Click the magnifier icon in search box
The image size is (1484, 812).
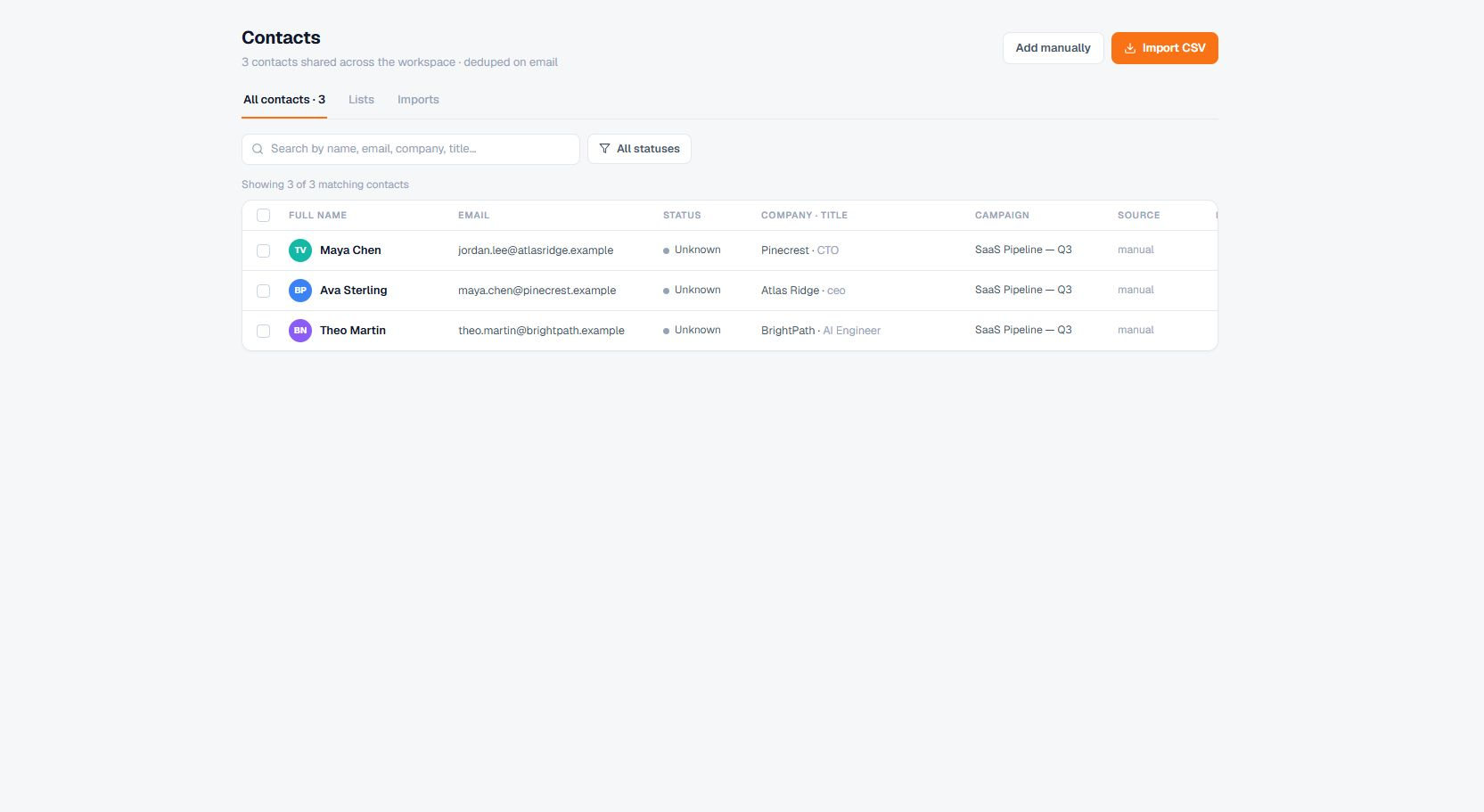coord(258,149)
